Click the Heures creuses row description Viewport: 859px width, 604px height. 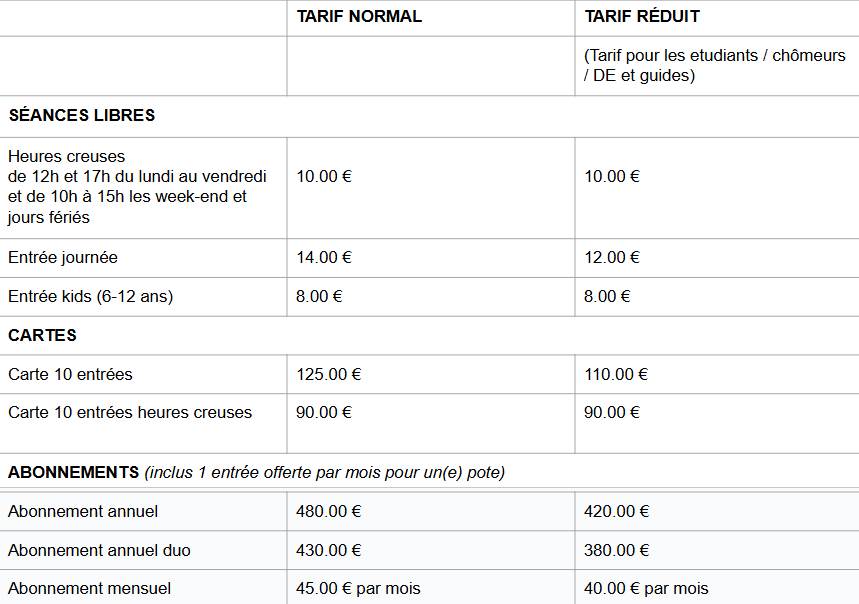pyautogui.click(x=137, y=186)
